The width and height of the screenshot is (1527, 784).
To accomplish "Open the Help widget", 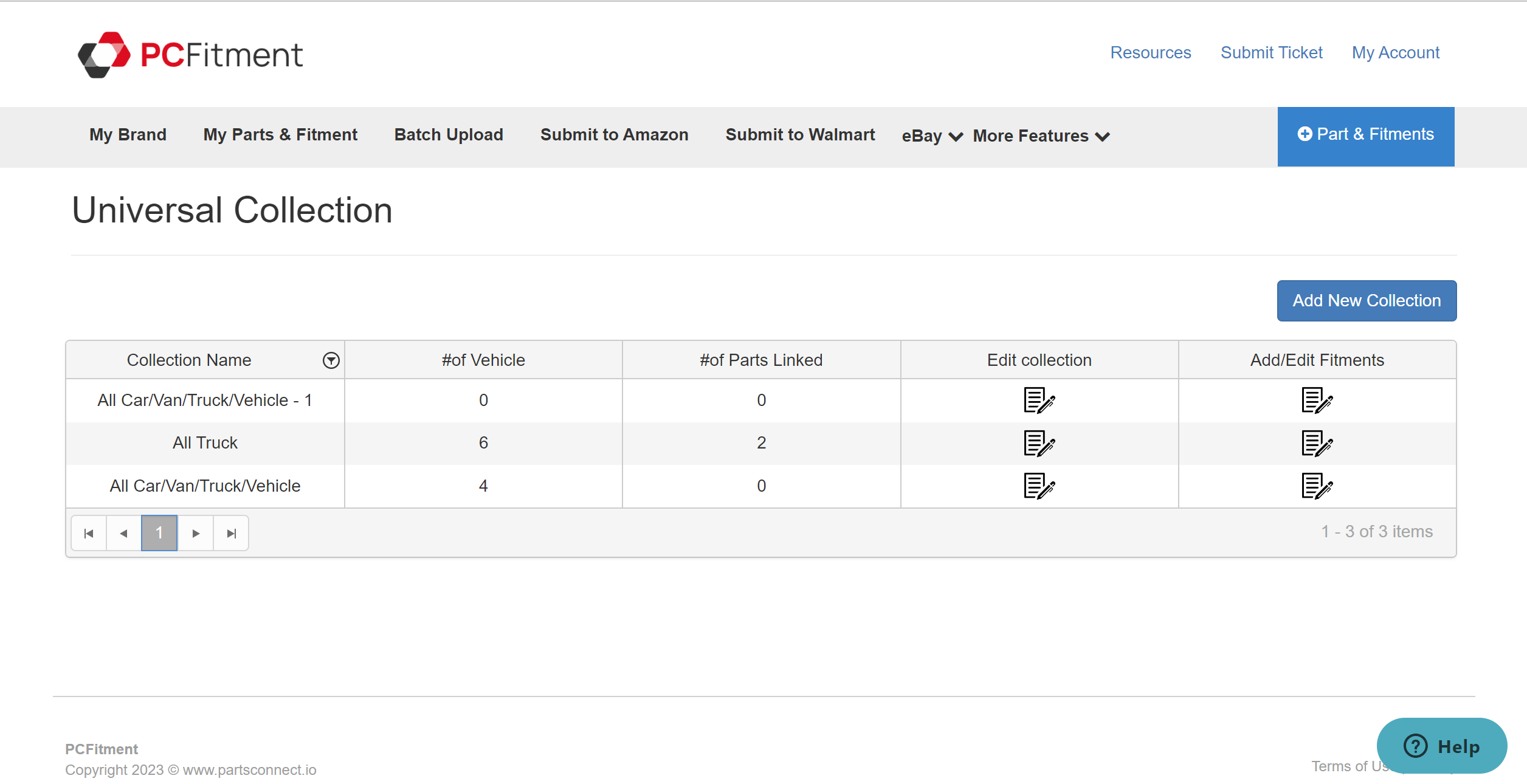I will pyautogui.click(x=1441, y=746).
